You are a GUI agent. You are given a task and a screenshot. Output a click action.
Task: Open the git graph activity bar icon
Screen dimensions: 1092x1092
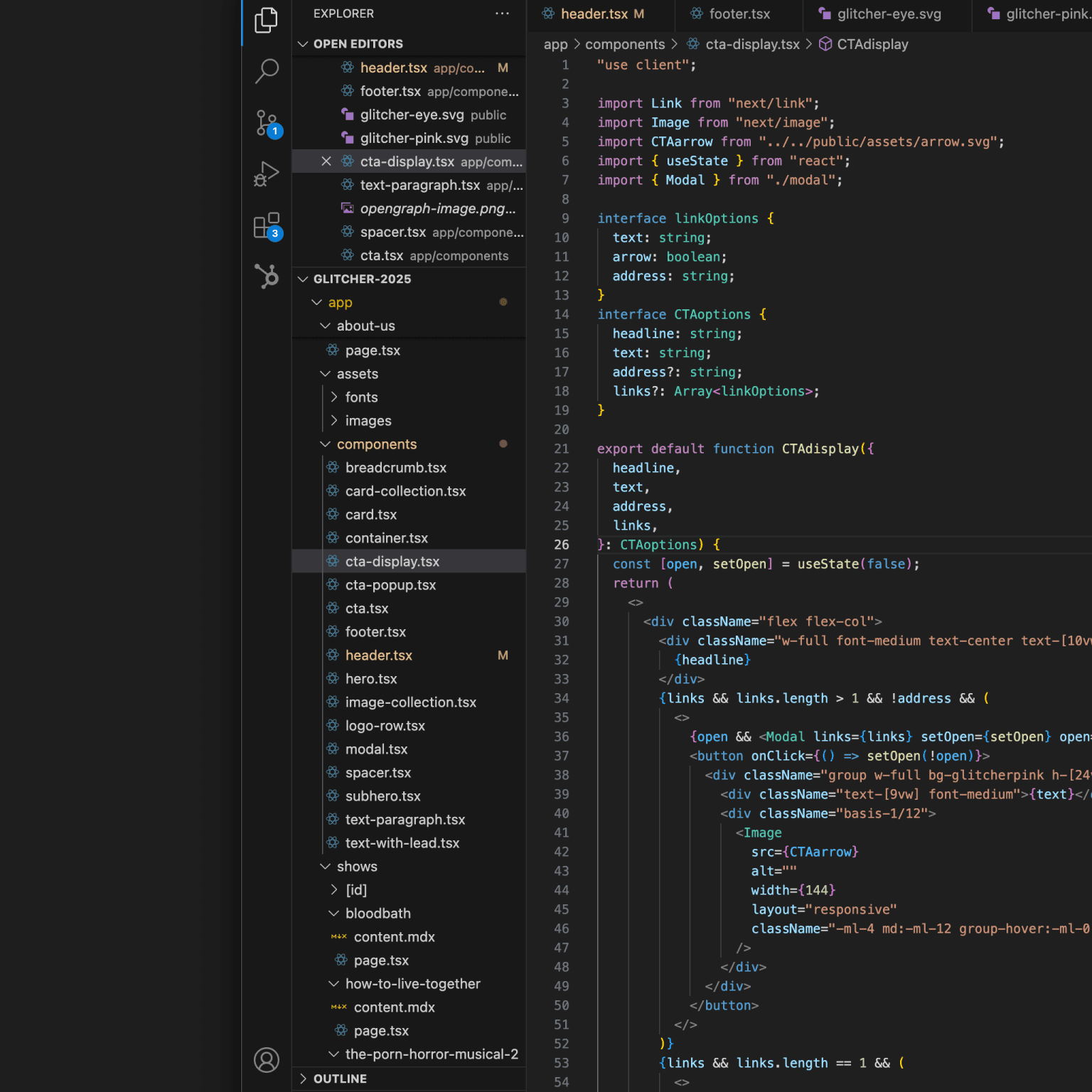pos(267,277)
